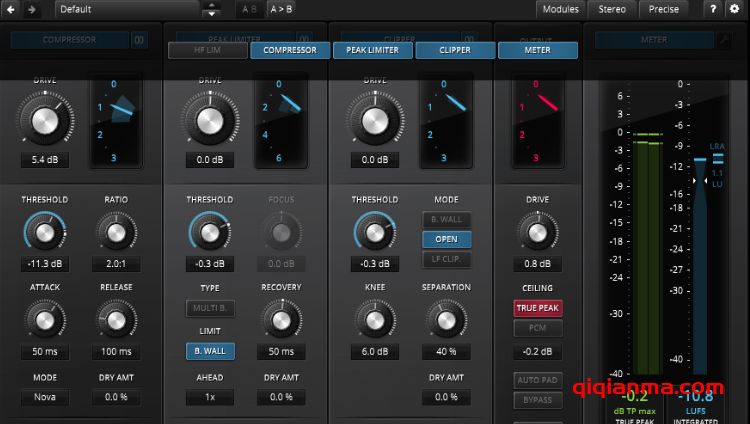Open the Ahead 1x selector
Screen dimensions: 750x424
coord(209,397)
